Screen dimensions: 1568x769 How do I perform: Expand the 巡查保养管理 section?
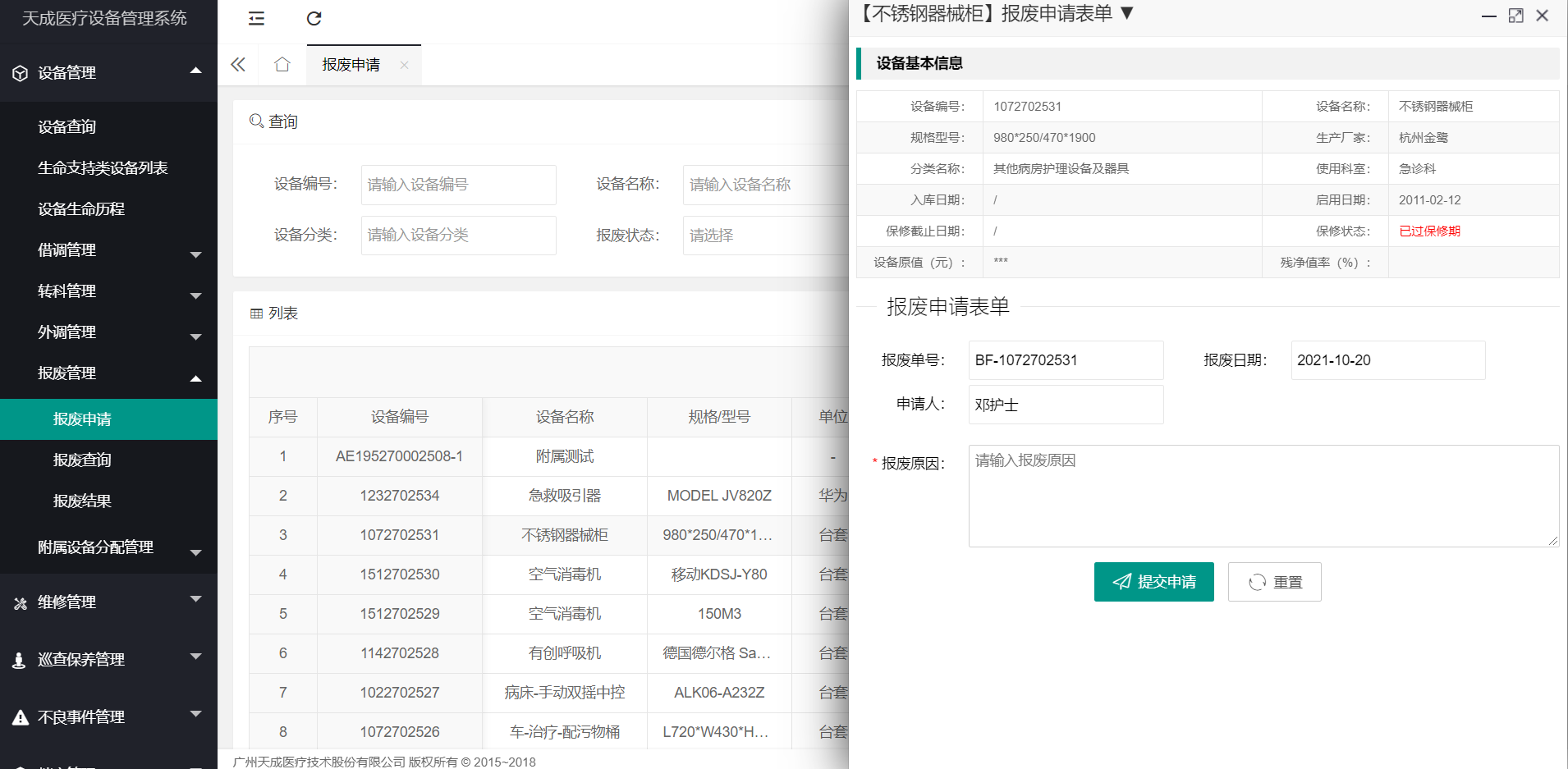click(195, 657)
